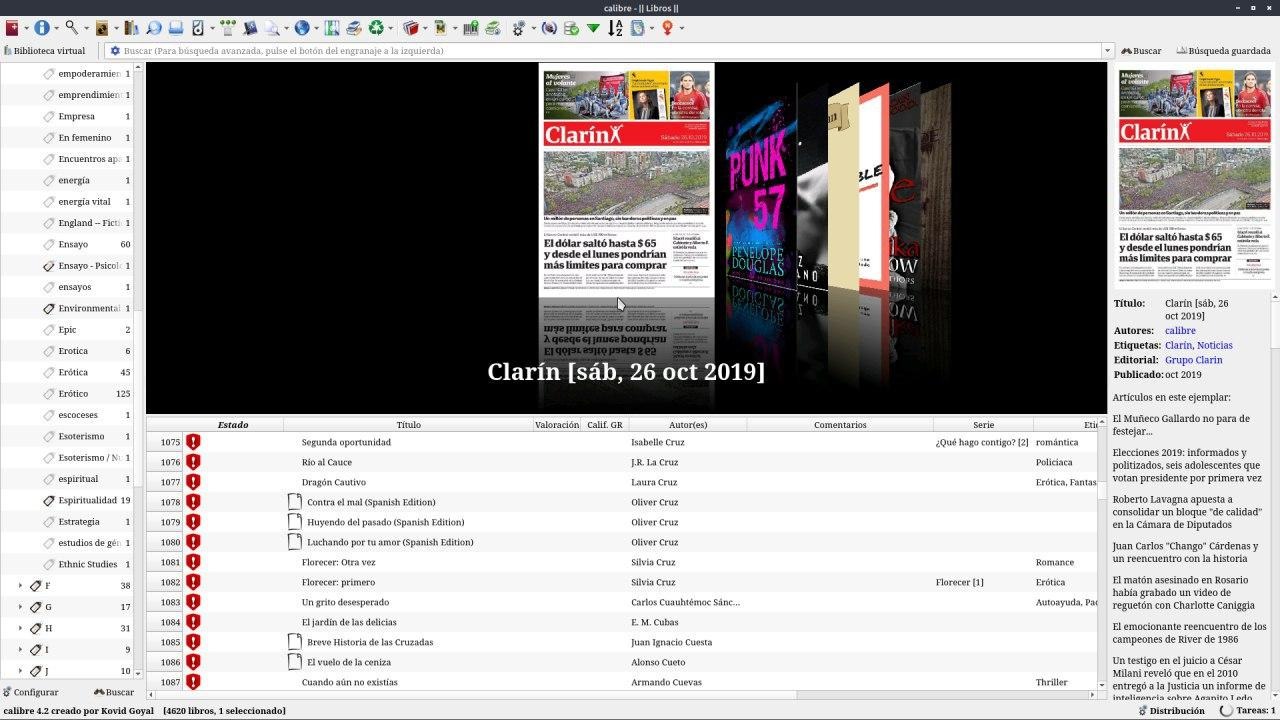The height and width of the screenshot is (720, 1280).
Task: Click the three green figures icon
Action: [228, 28]
